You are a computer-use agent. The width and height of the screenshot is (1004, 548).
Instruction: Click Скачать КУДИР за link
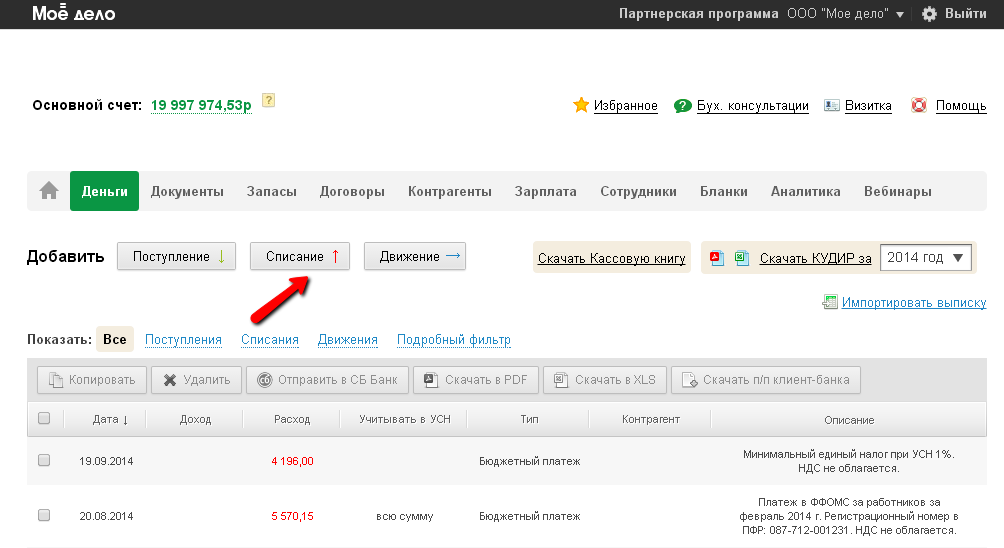coord(815,258)
